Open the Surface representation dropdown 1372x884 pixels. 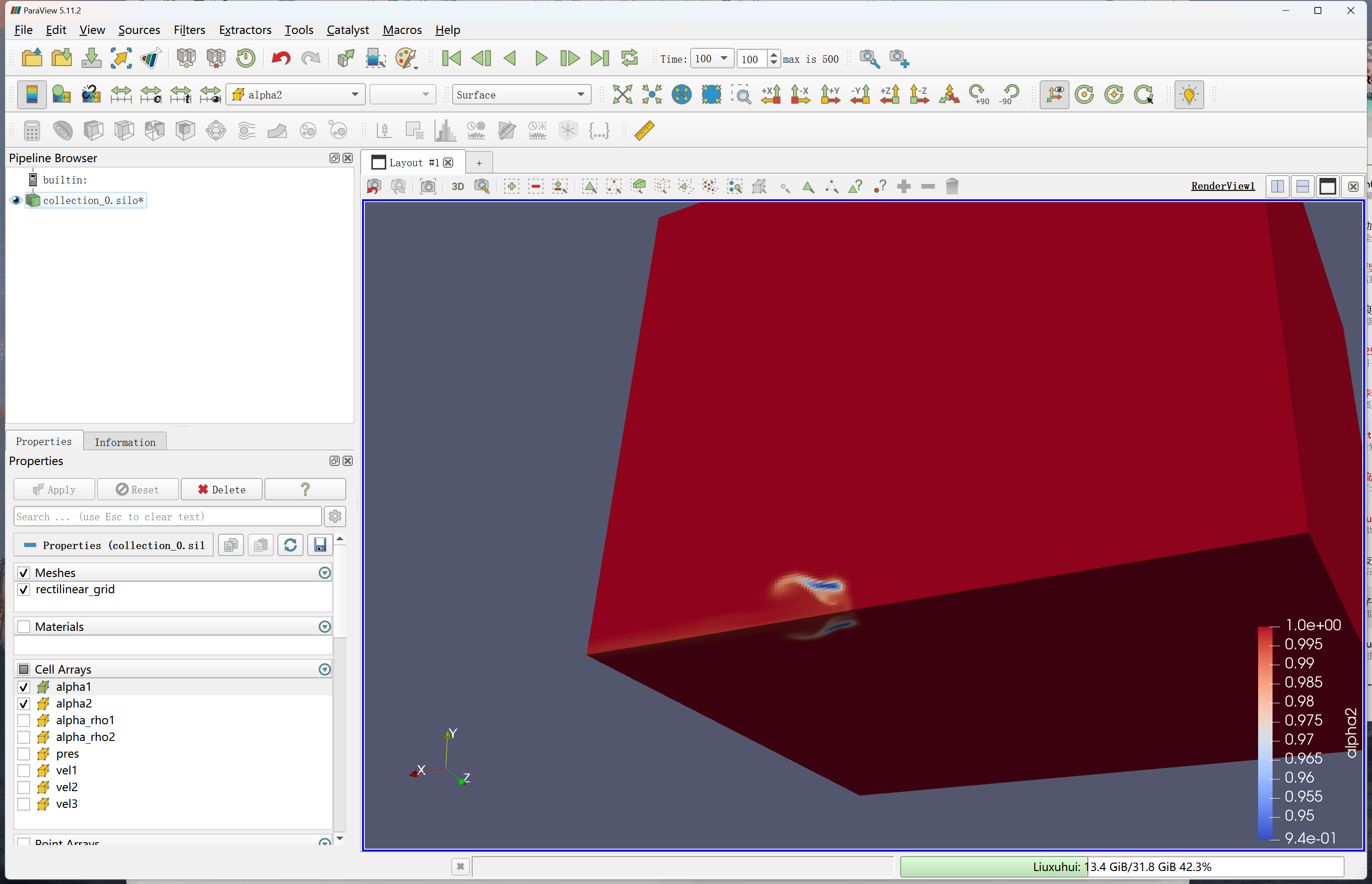[x=521, y=94]
